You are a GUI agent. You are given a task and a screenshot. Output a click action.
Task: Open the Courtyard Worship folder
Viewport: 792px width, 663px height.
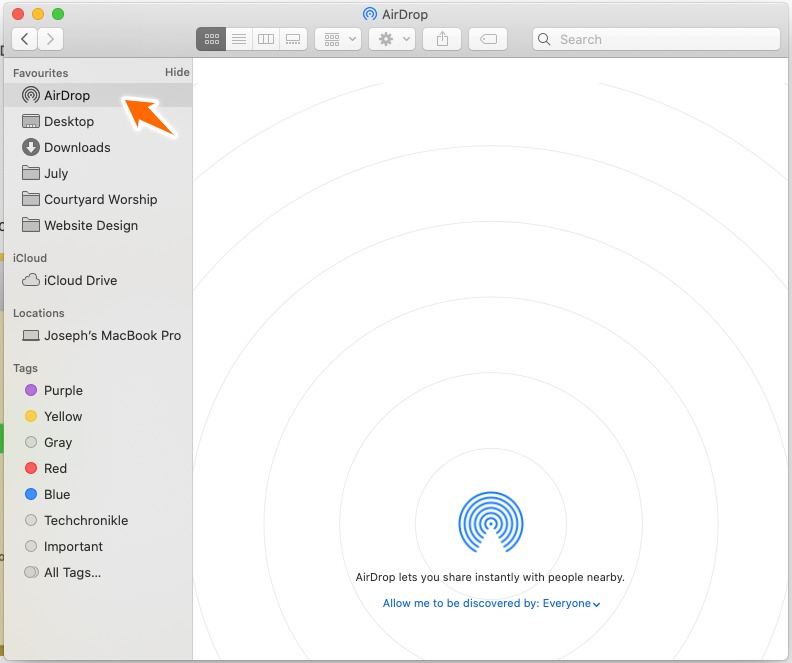tap(98, 199)
